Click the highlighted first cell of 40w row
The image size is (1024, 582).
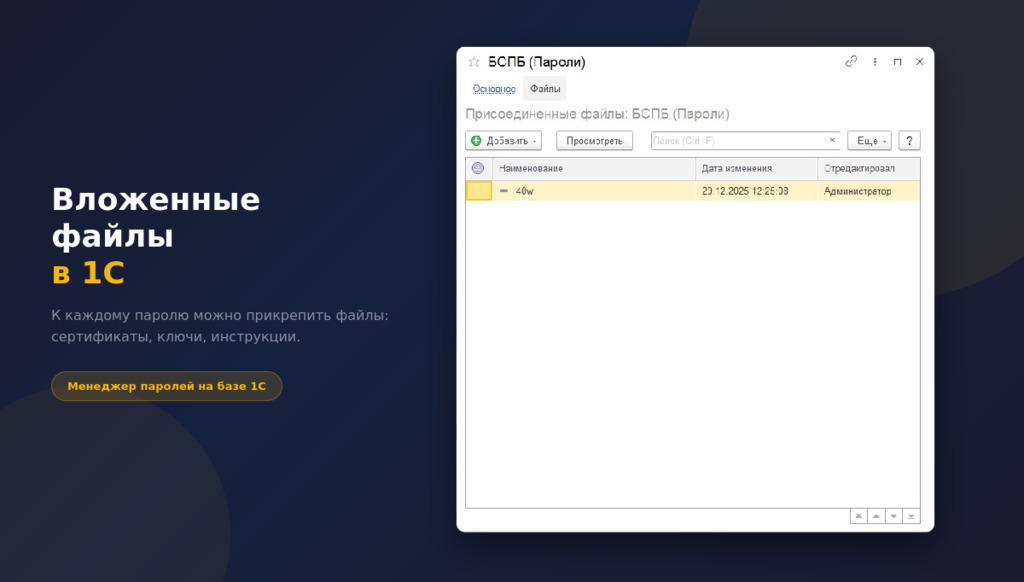[479, 191]
